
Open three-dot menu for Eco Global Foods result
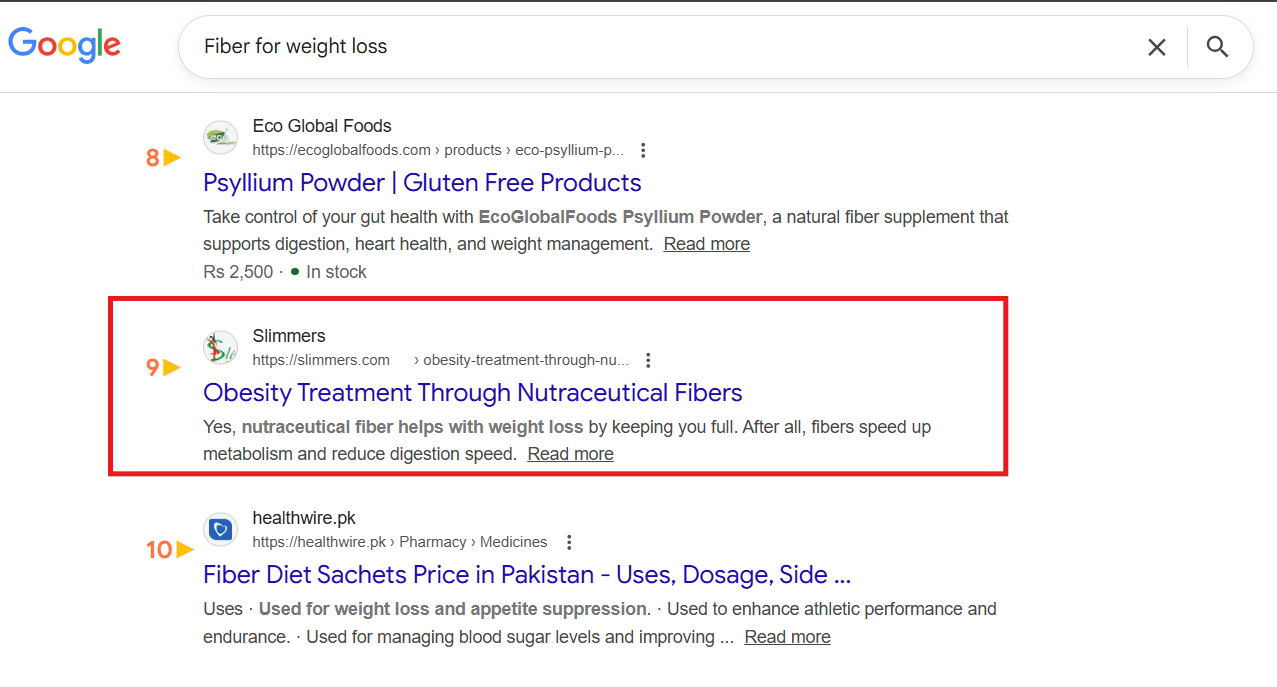coord(643,150)
